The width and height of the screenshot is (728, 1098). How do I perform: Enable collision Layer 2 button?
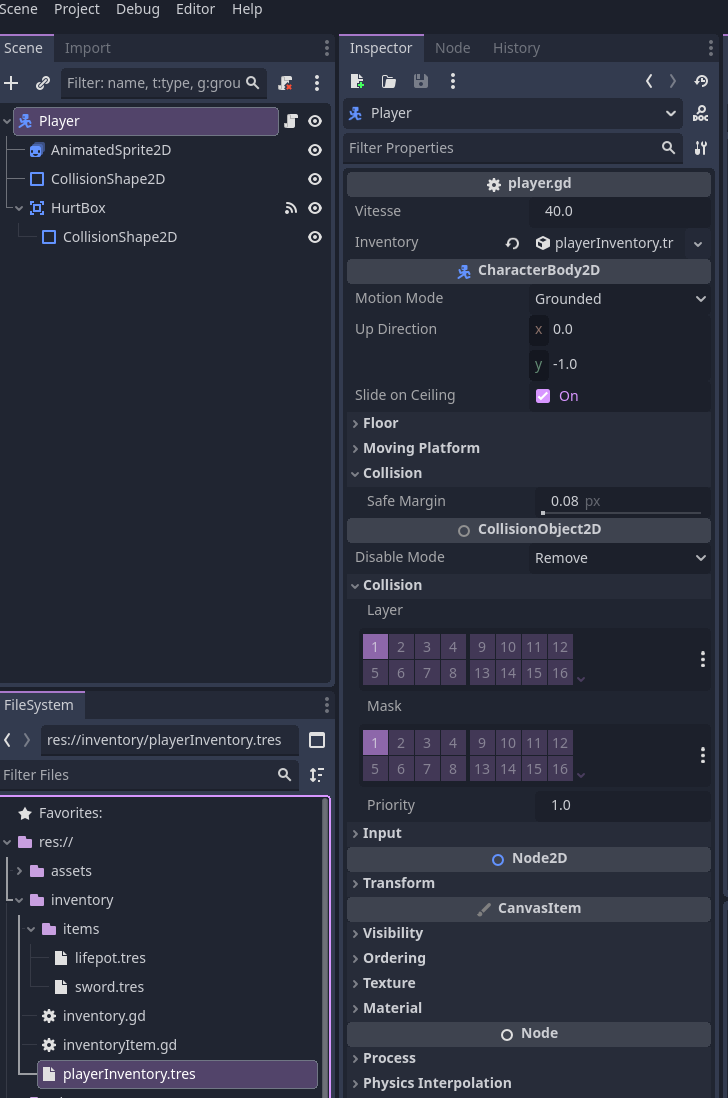[401, 647]
